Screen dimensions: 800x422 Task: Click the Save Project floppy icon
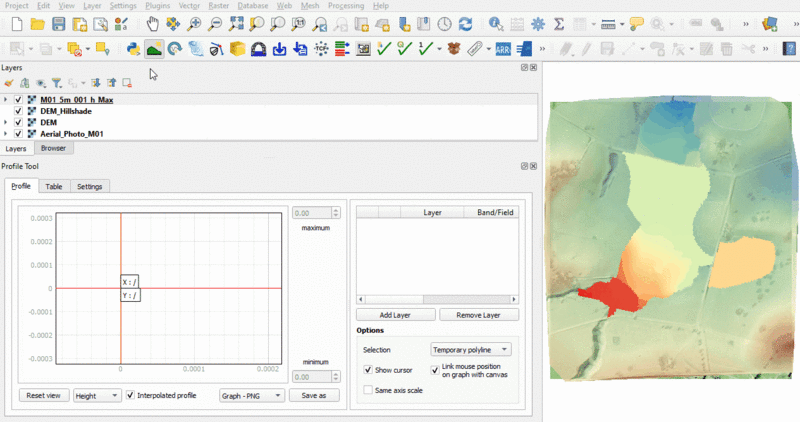[x=59, y=23]
